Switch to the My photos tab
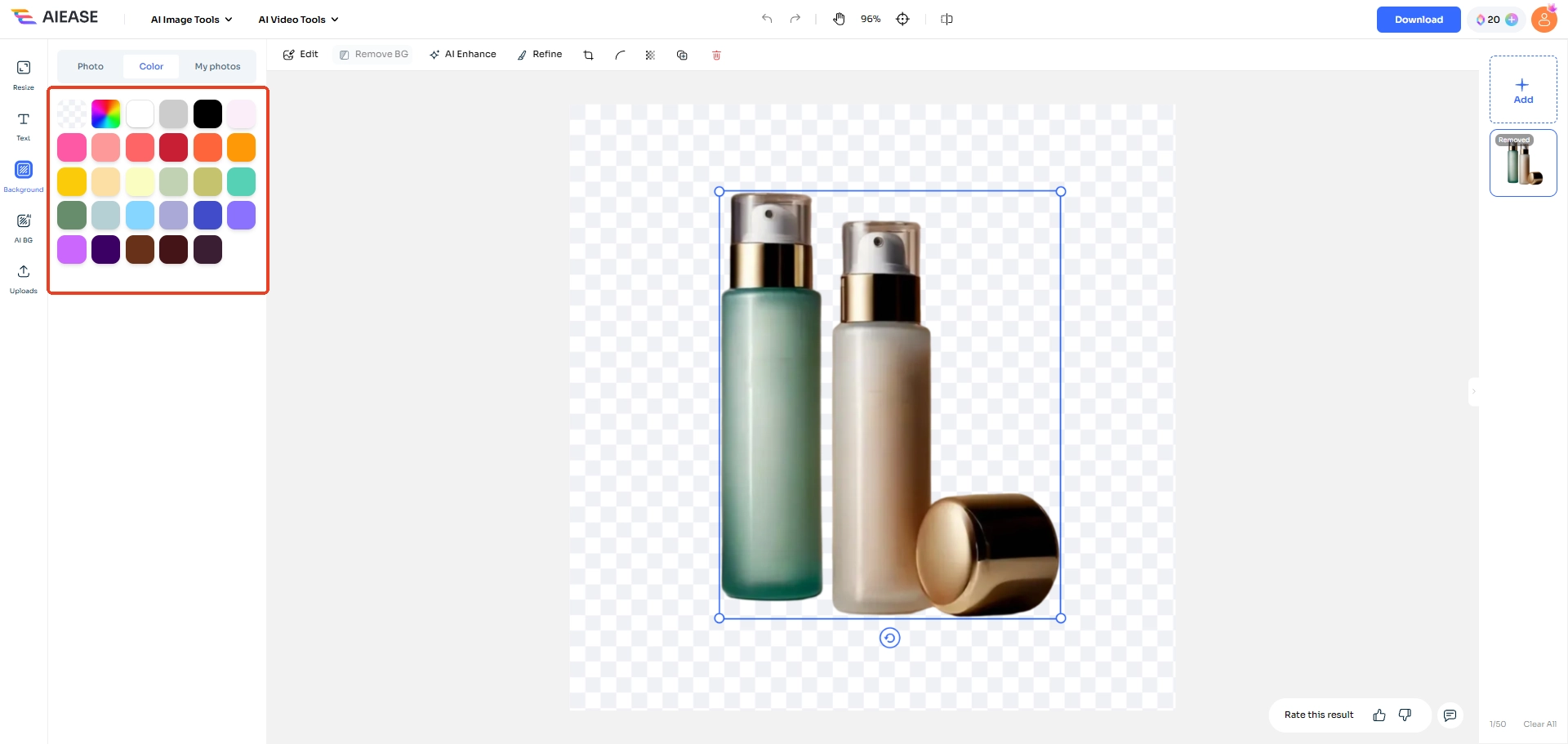Viewport: 1568px width, 744px height. pos(217,66)
